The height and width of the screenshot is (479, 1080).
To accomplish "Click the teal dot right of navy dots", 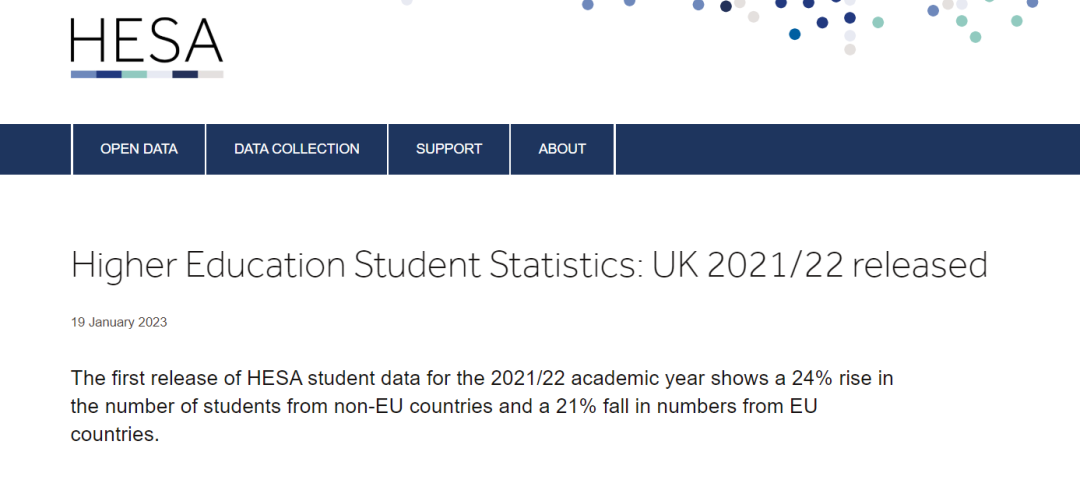I will click(878, 22).
